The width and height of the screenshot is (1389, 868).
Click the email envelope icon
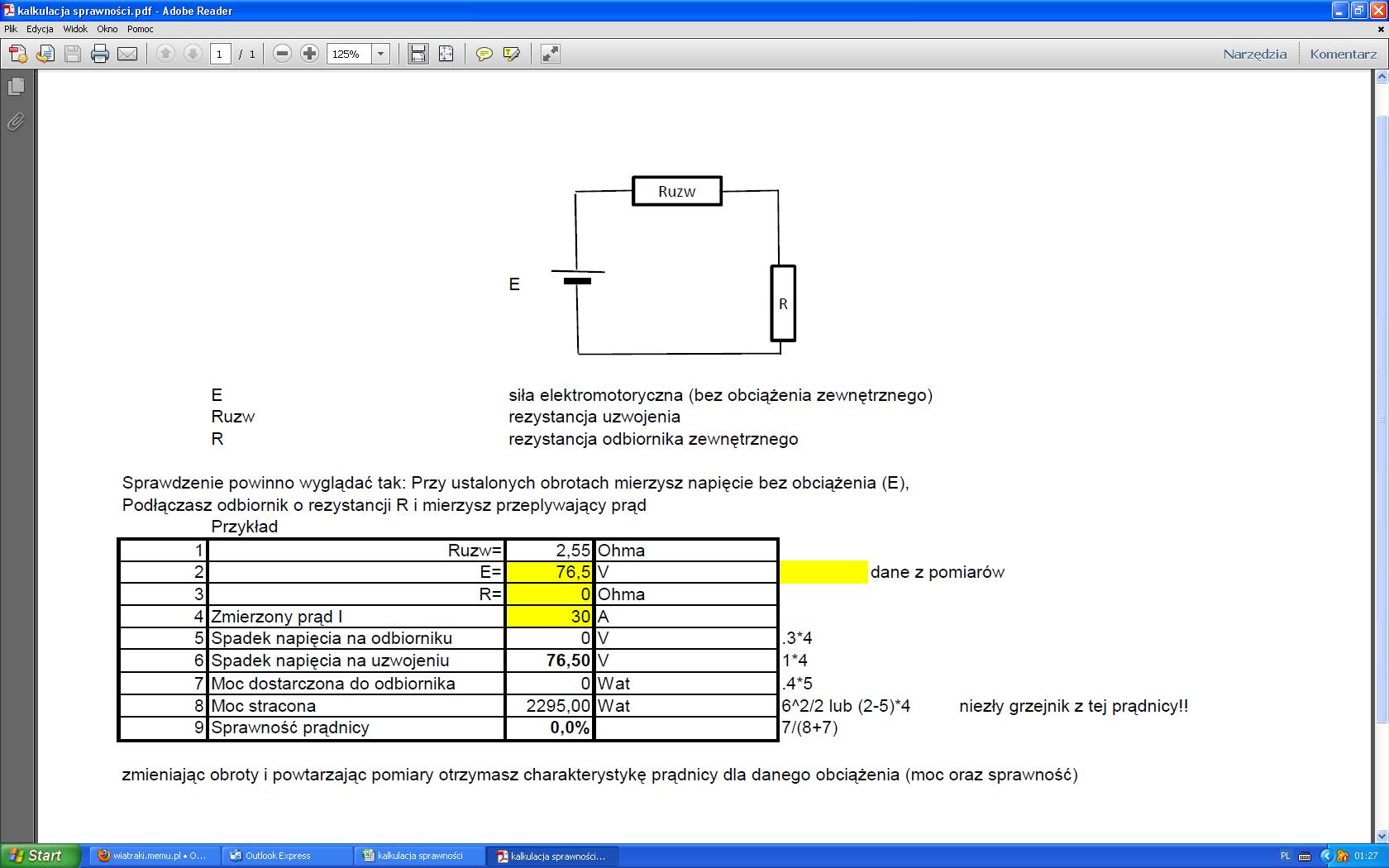(x=127, y=55)
